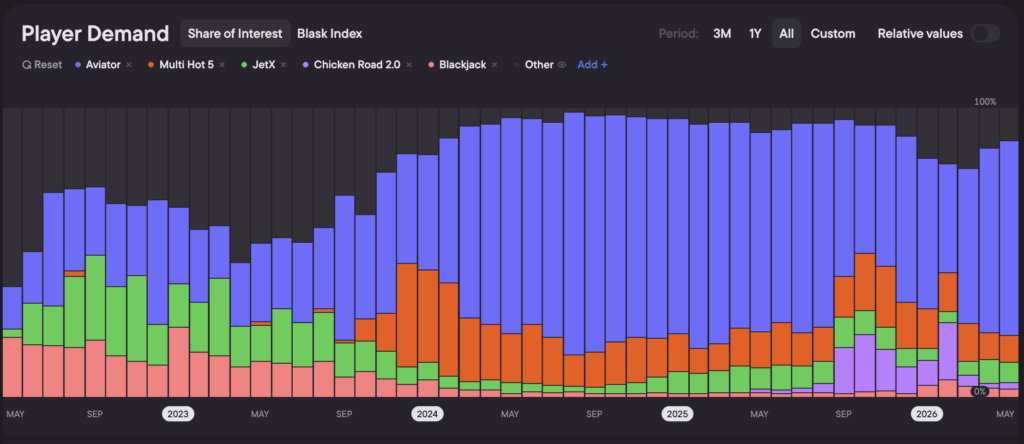Screen dimensions: 1024x444
Task: Switch to Blask Index tab
Action: point(329,33)
